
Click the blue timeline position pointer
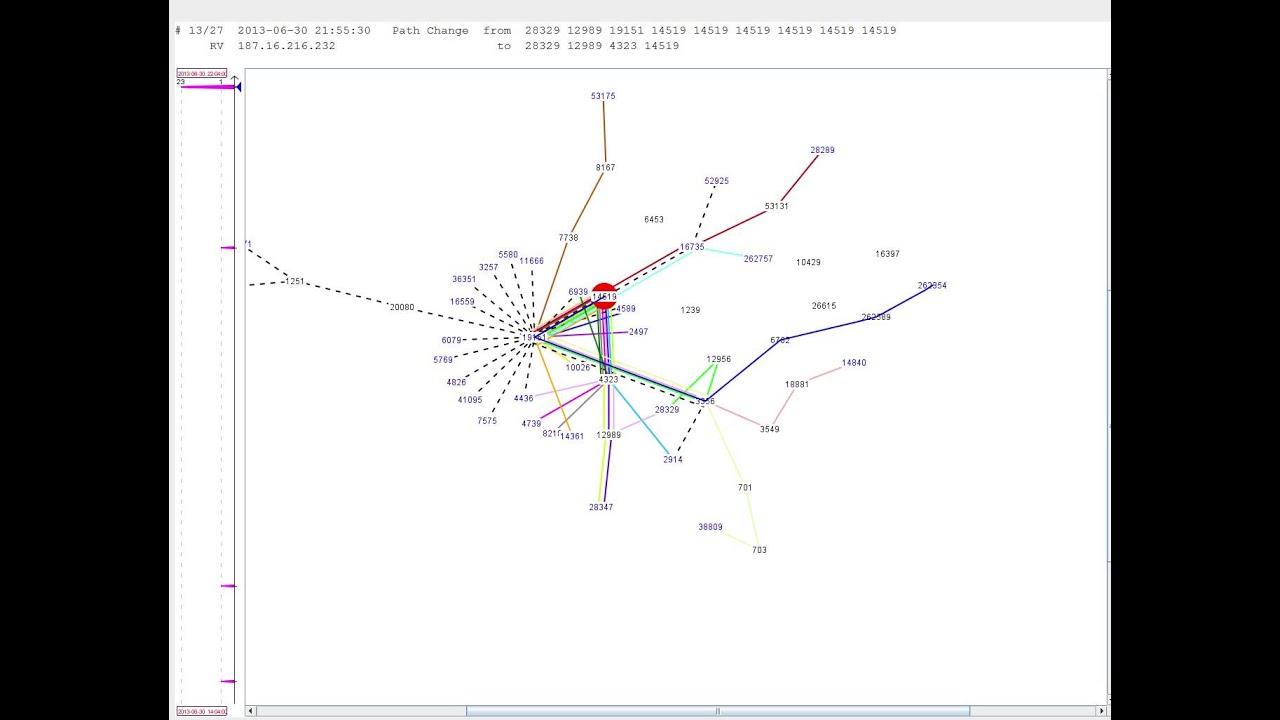[238, 87]
